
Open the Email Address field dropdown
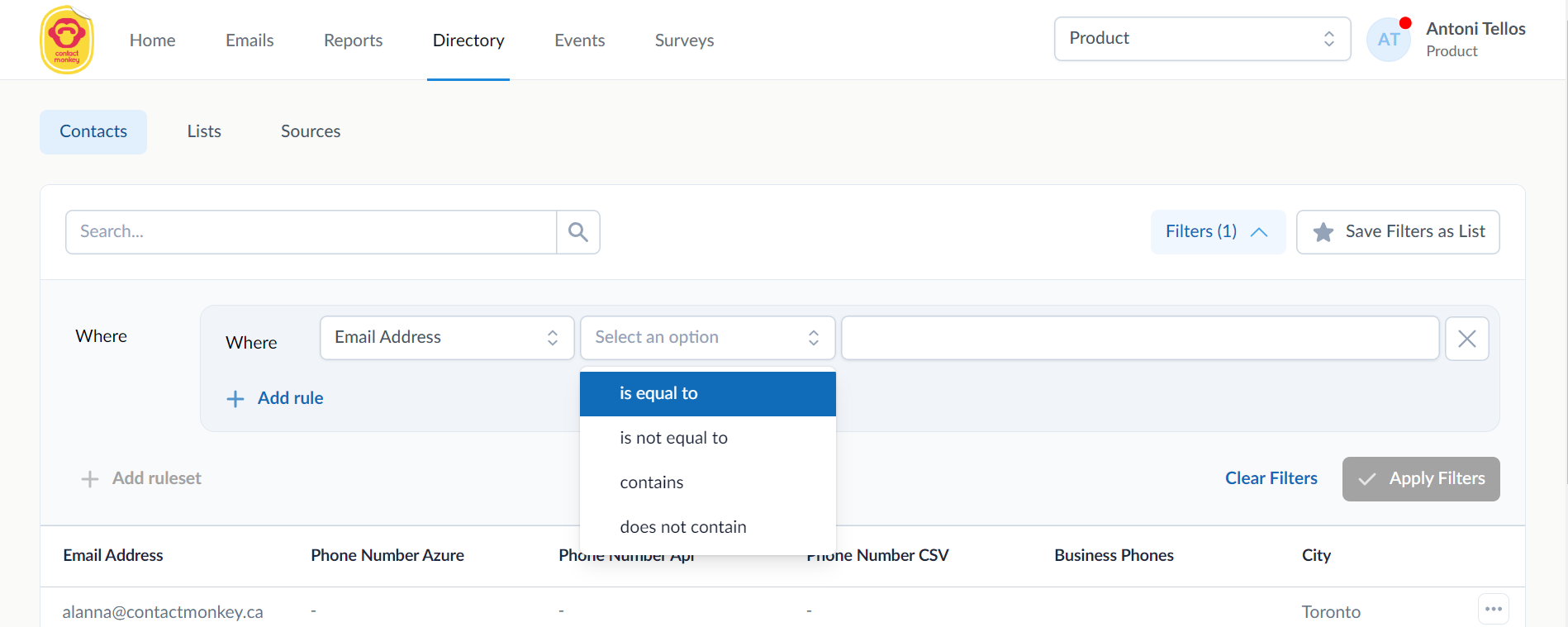click(x=447, y=338)
